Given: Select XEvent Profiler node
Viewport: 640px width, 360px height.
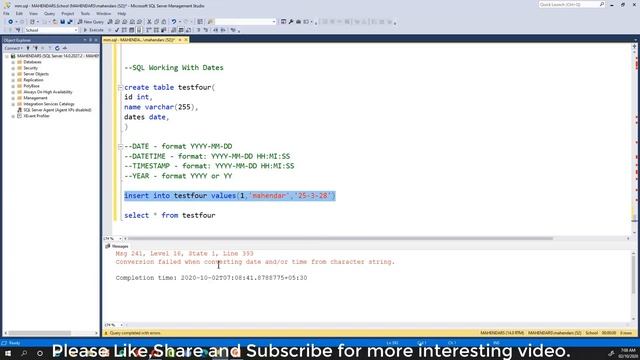Looking at the screenshot, I should click(36, 116).
